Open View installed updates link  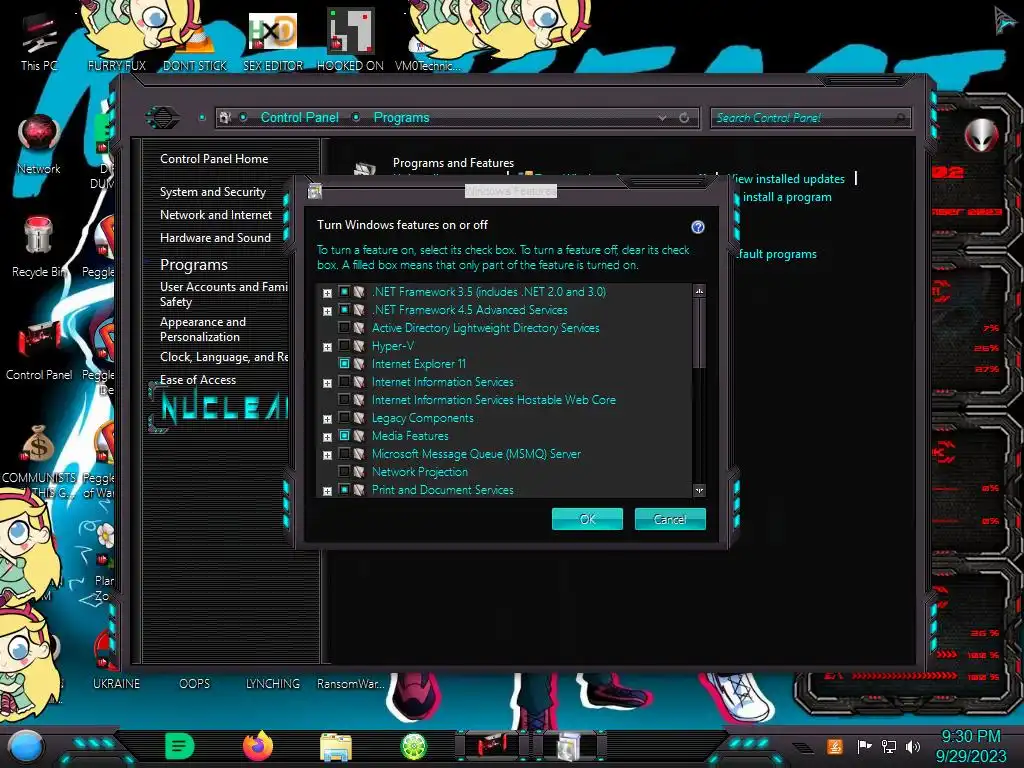[786, 179]
